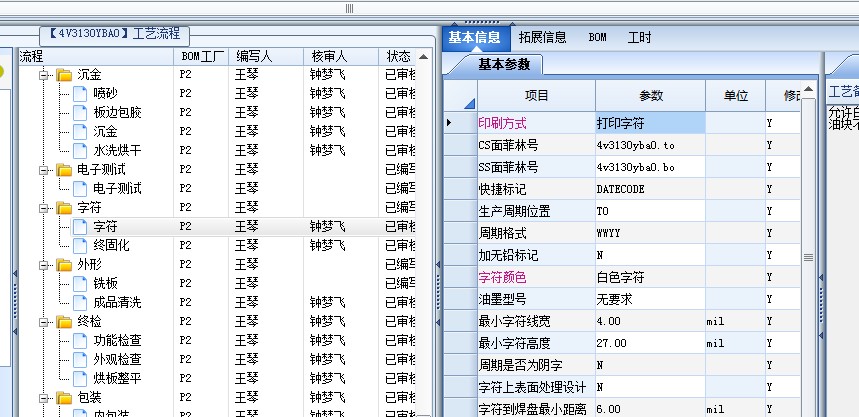Click the 6.00 parameter cell
The height and width of the screenshot is (417, 859).
650,408
